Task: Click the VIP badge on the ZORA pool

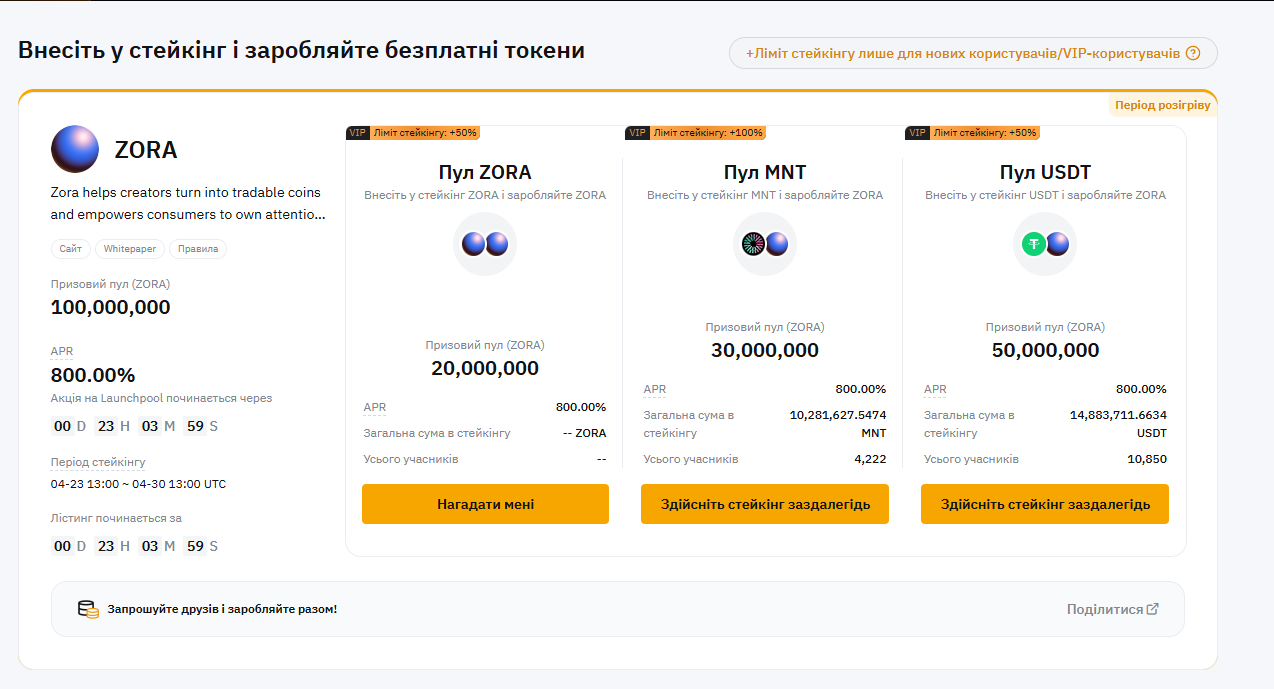Action: tap(358, 133)
